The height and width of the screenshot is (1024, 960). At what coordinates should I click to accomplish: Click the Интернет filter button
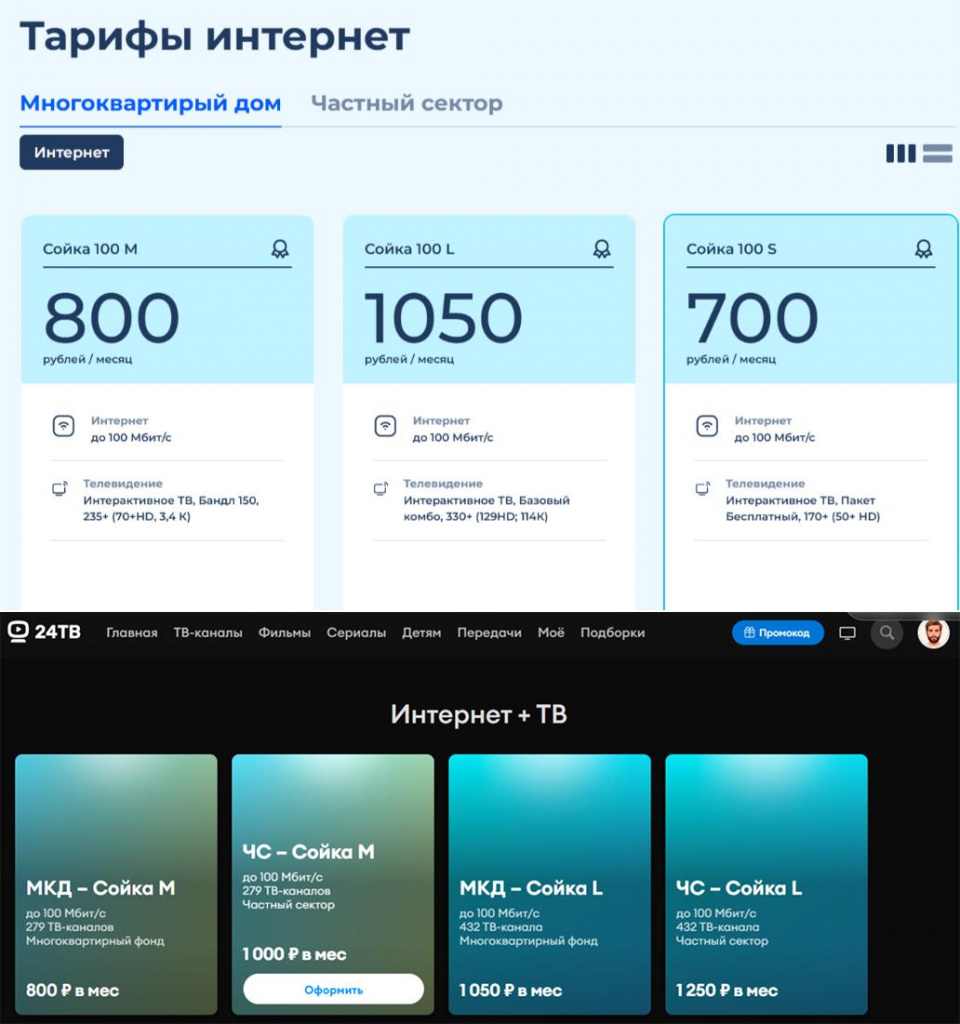tap(71, 152)
